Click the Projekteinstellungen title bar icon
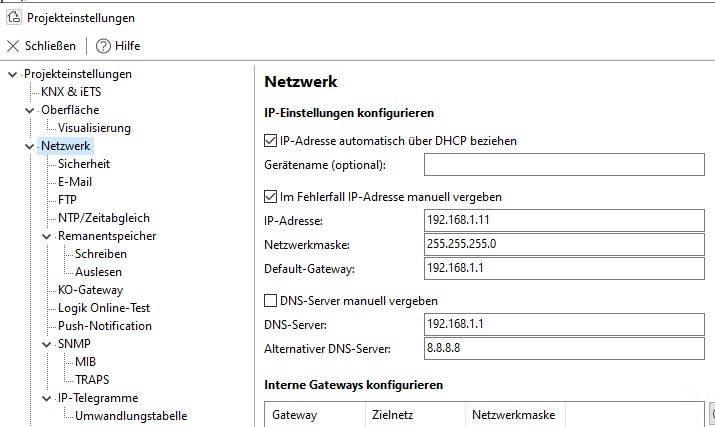Image resolution: width=715 pixels, height=427 pixels. [x=13, y=17]
